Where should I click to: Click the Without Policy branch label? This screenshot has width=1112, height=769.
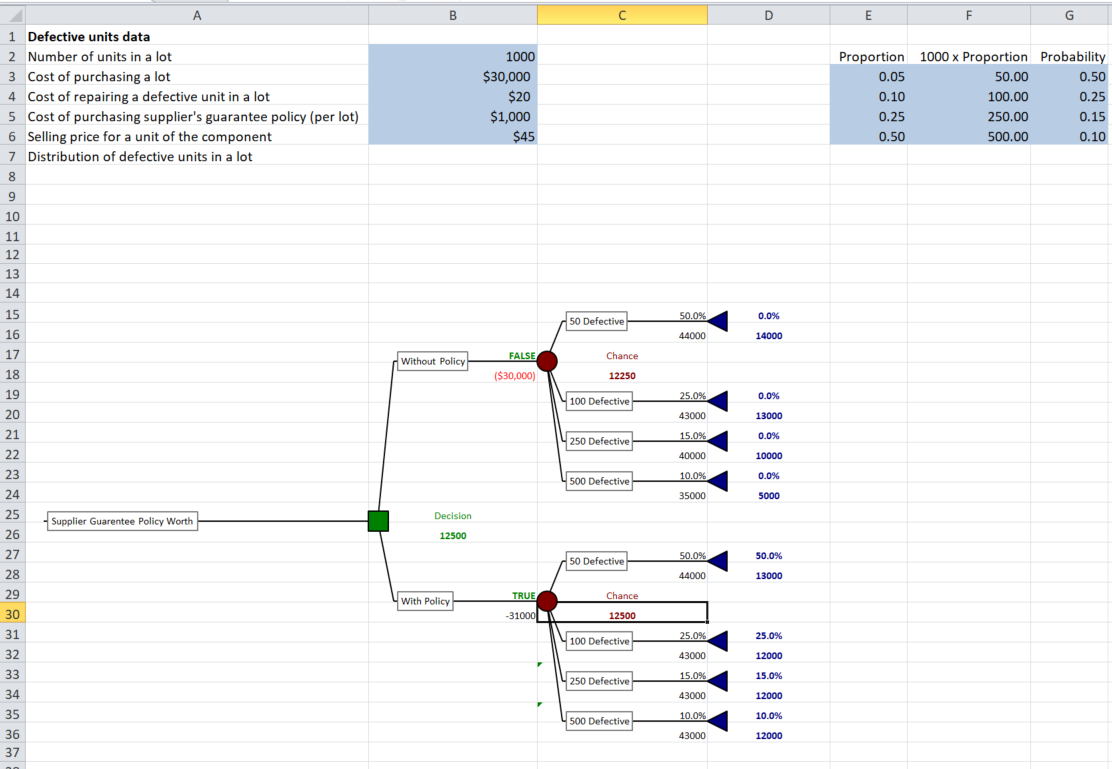point(433,361)
